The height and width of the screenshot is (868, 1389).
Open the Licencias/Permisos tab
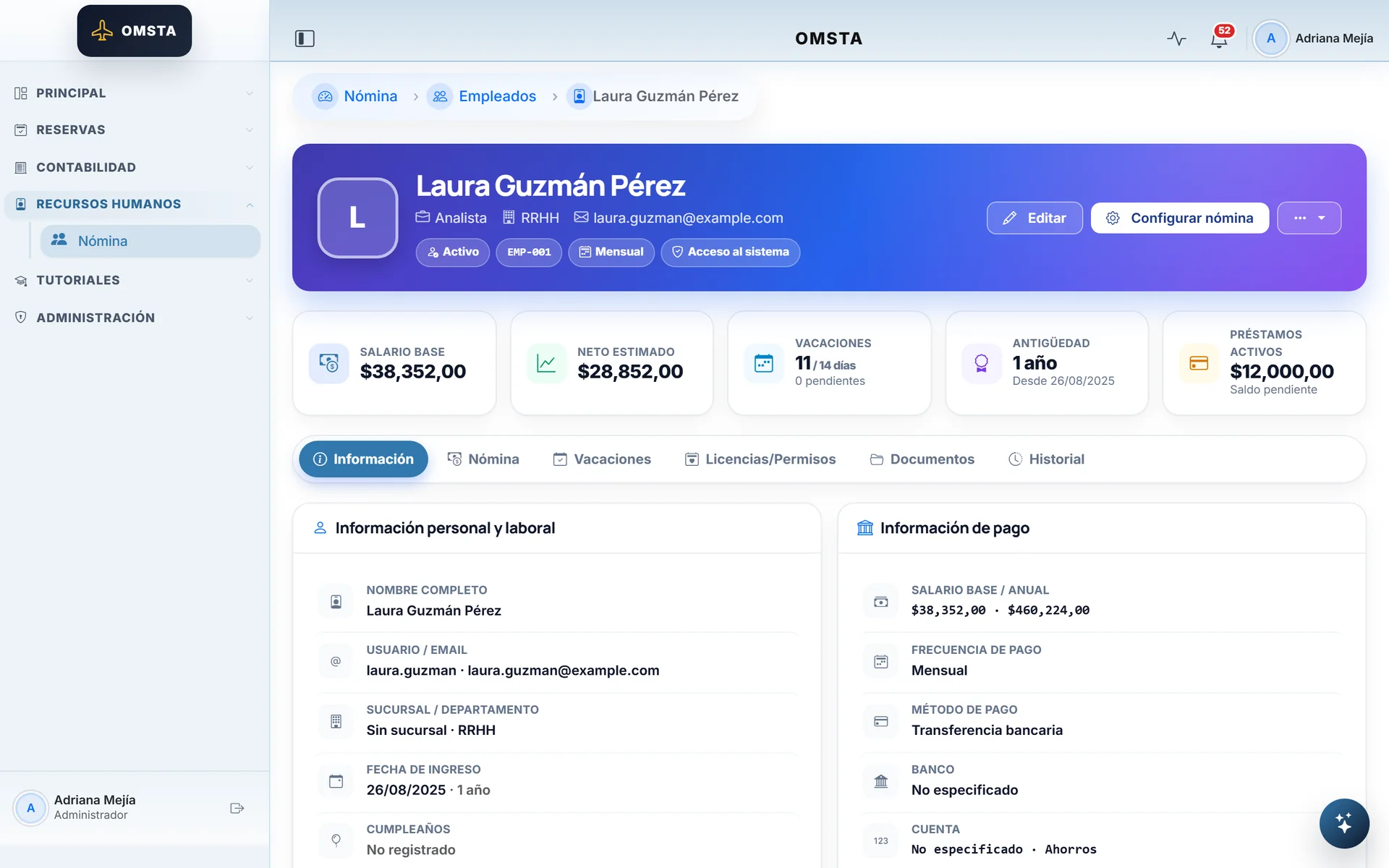tap(760, 459)
